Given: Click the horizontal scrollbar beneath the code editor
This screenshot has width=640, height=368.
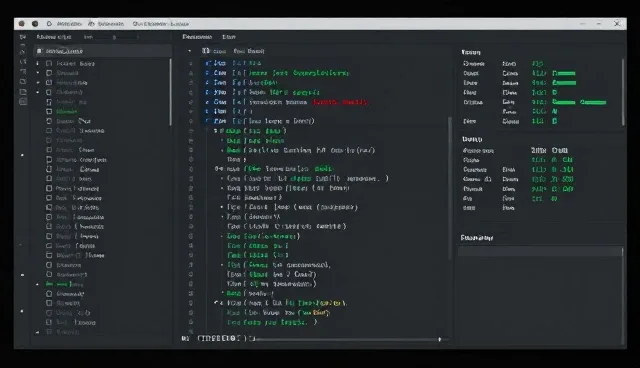Looking at the screenshot, I should 347,339.
